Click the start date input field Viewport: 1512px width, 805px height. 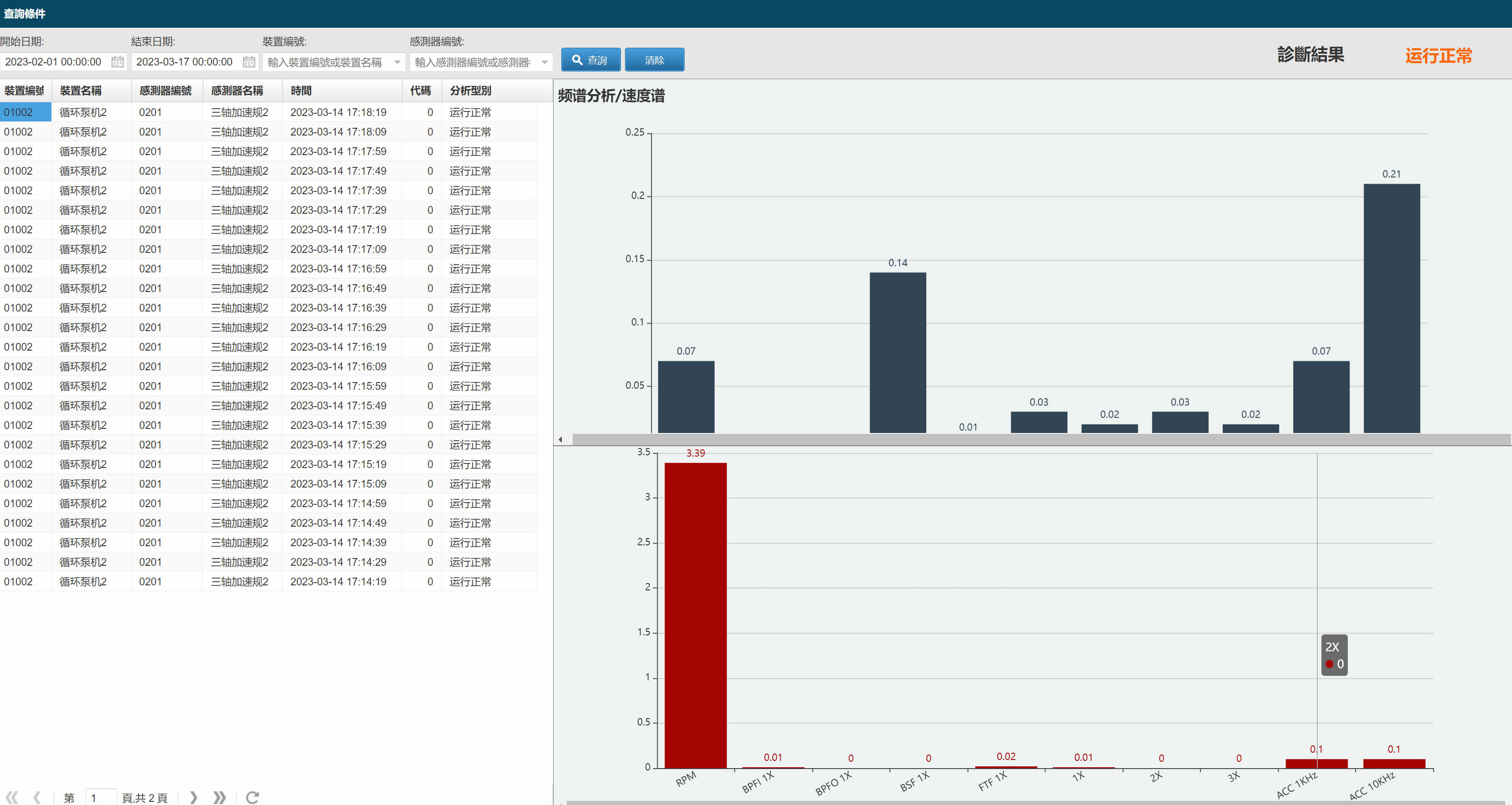point(55,61)
